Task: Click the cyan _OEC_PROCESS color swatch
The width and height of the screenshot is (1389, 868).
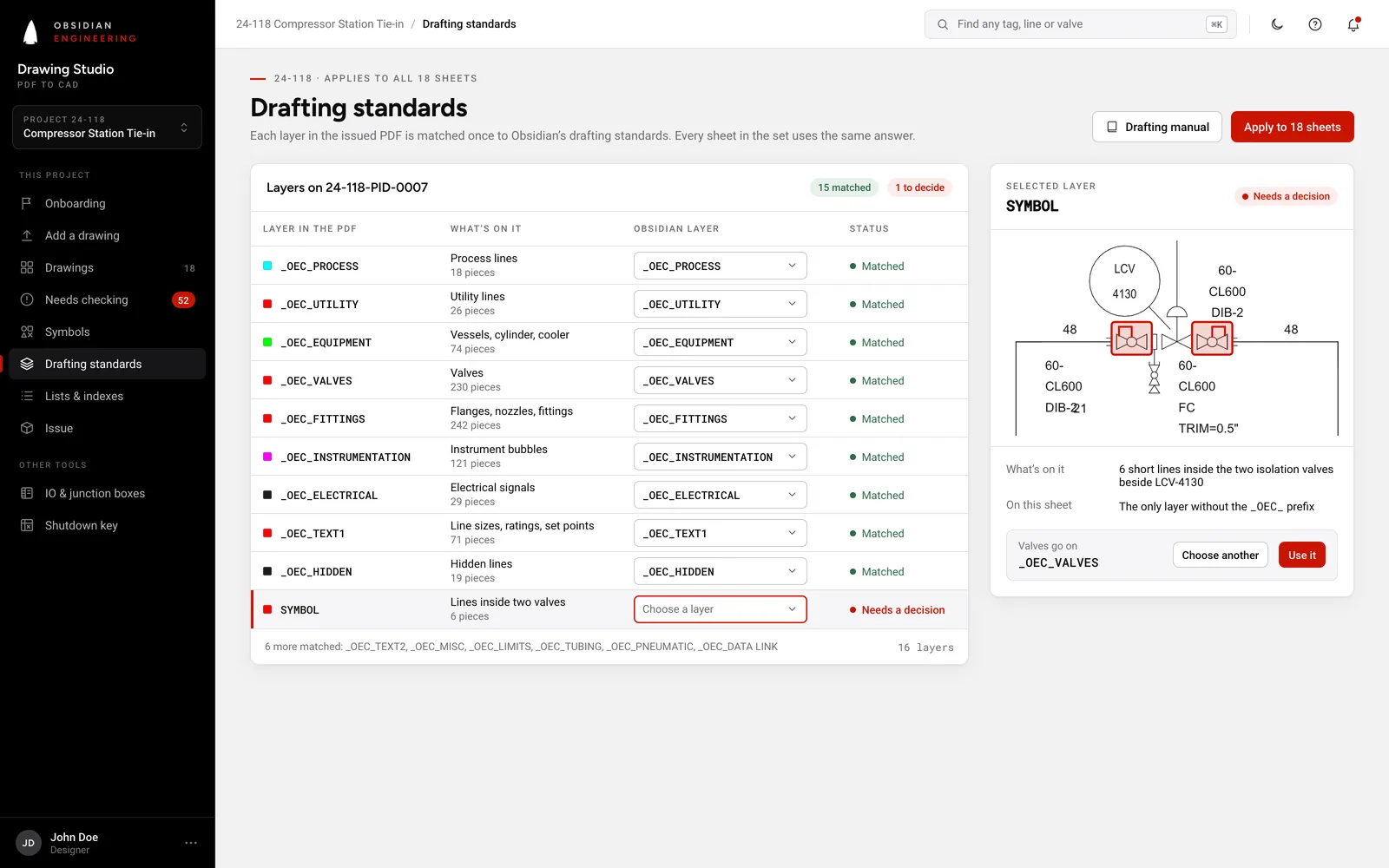Action: coord(267,266)
